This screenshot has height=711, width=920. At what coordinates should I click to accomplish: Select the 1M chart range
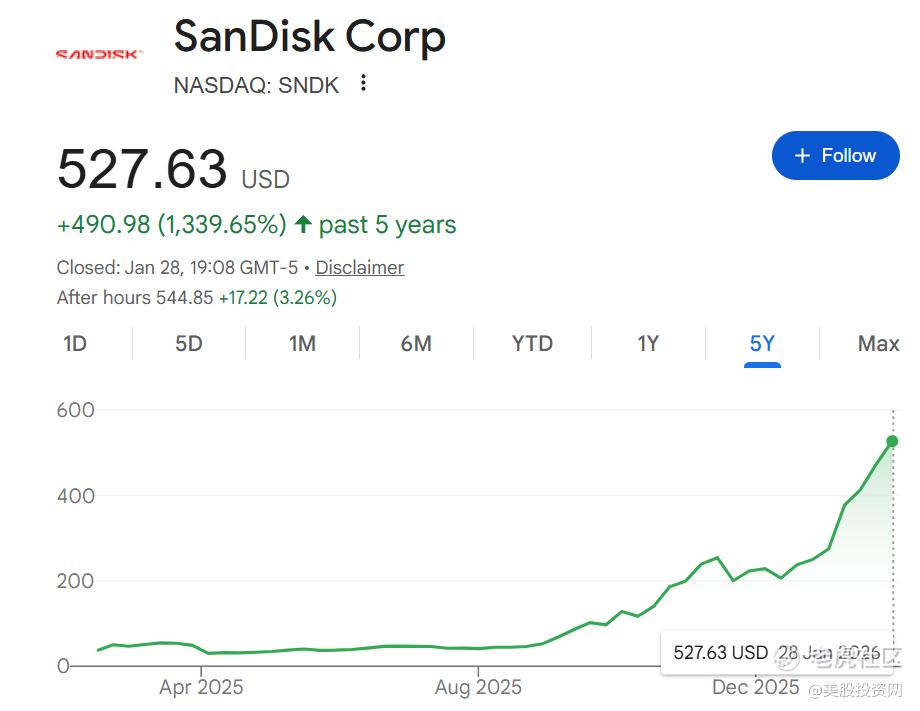[302, 344]
